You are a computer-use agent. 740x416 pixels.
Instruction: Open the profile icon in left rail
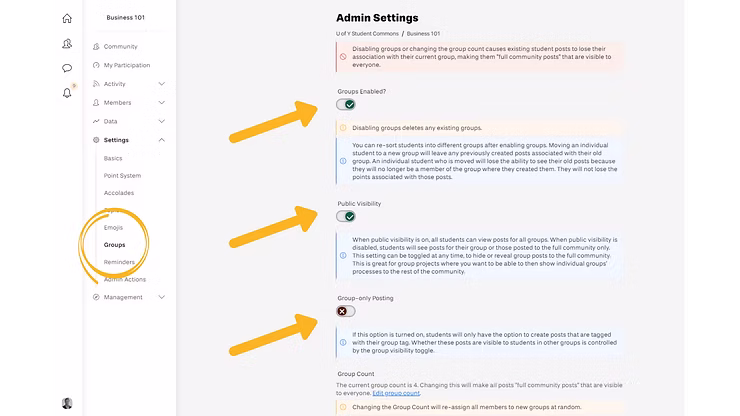point(67,44)
